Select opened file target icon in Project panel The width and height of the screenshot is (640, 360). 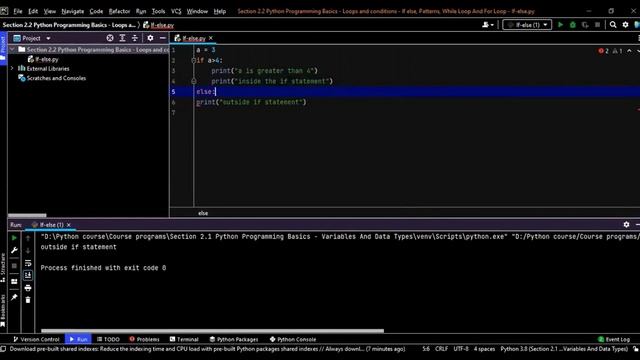tap(110, 38)
